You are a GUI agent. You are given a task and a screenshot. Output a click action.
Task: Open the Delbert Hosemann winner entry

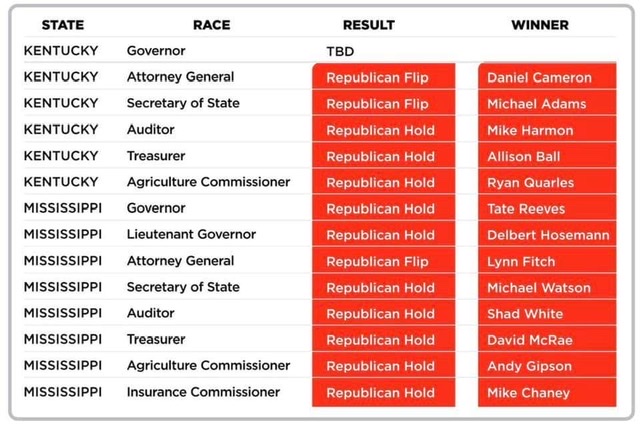546,235
